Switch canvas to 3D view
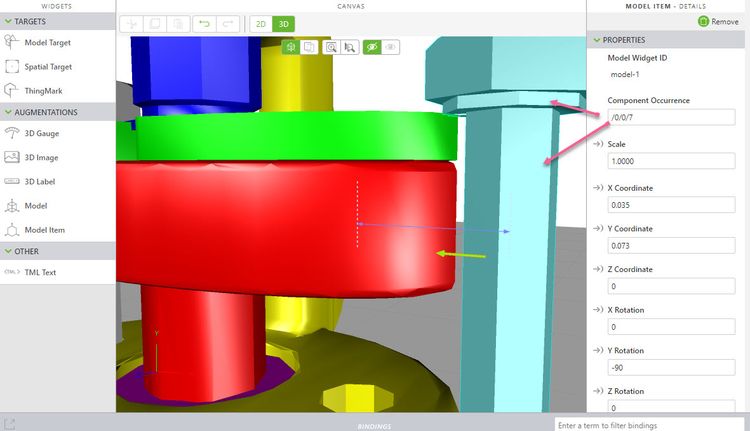 (x=284, y=24)
